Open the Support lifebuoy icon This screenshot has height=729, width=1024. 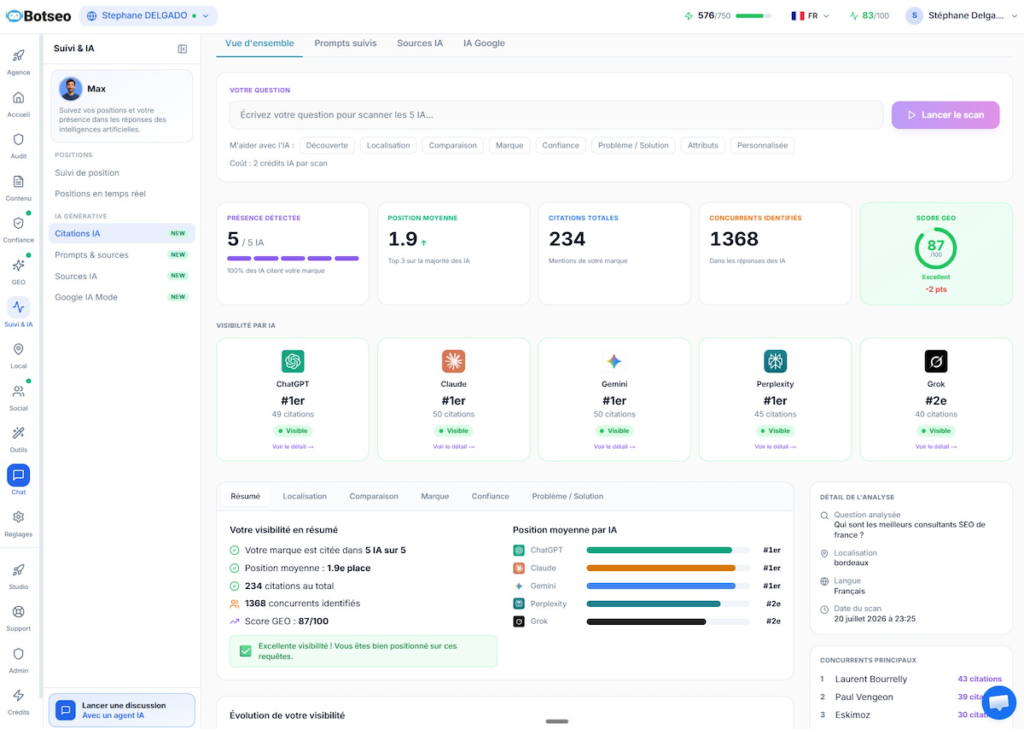[x=18, y=612]
